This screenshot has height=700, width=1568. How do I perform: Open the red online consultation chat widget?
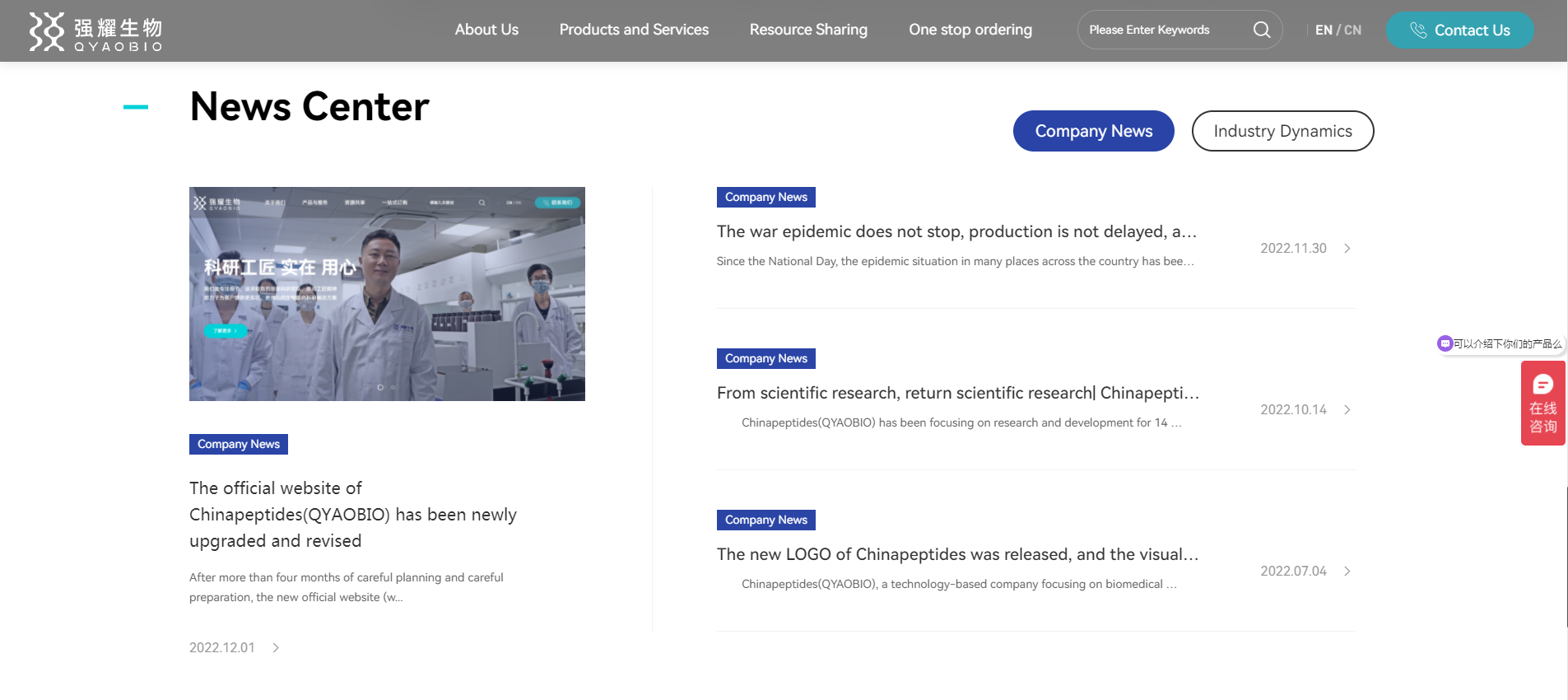[x=1542, y=404]
